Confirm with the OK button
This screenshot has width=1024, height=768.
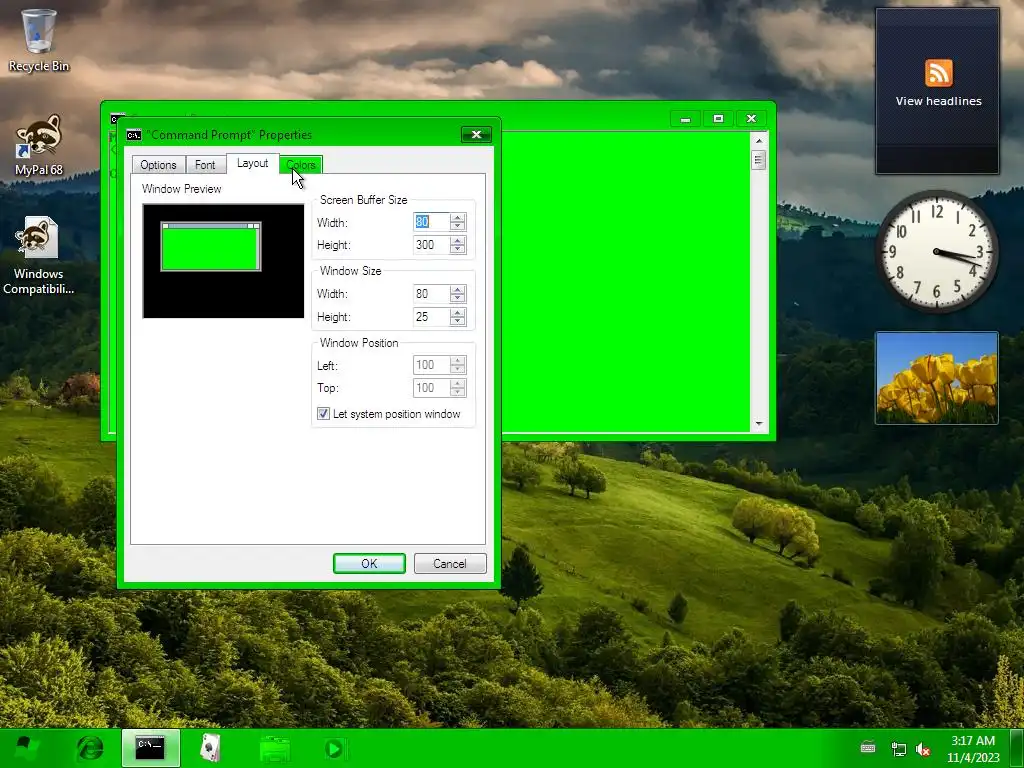[x=369, y=564]
